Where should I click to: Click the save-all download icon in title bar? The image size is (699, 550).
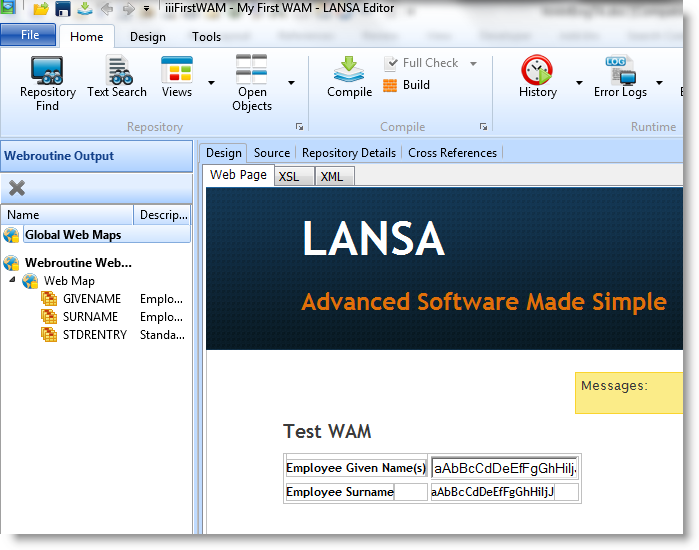(x=85, y=8)
